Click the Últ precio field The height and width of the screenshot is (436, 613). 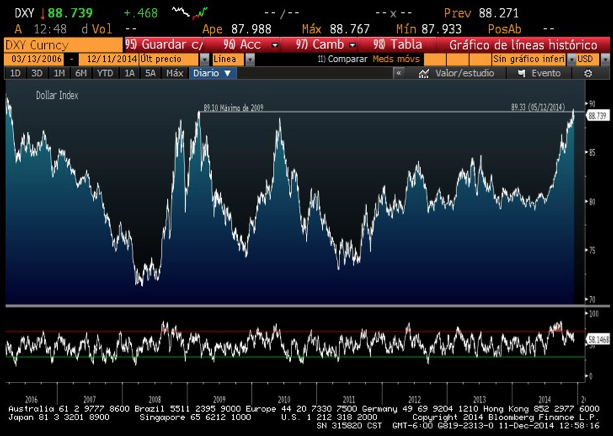click(170, 59)
